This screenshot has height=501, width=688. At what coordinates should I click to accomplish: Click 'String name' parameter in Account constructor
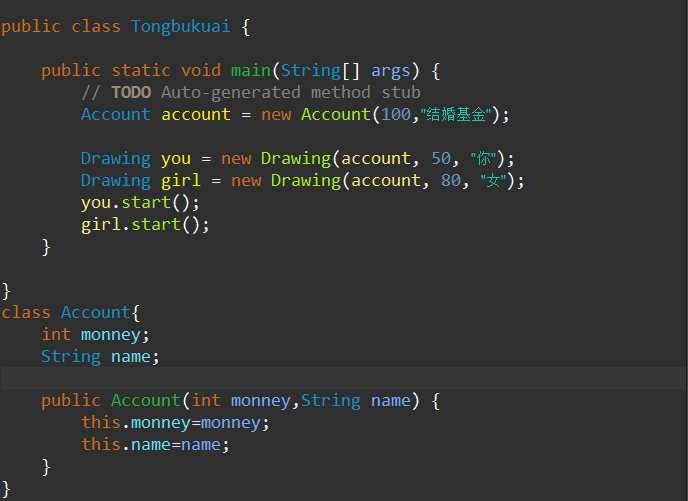[356, 401]
